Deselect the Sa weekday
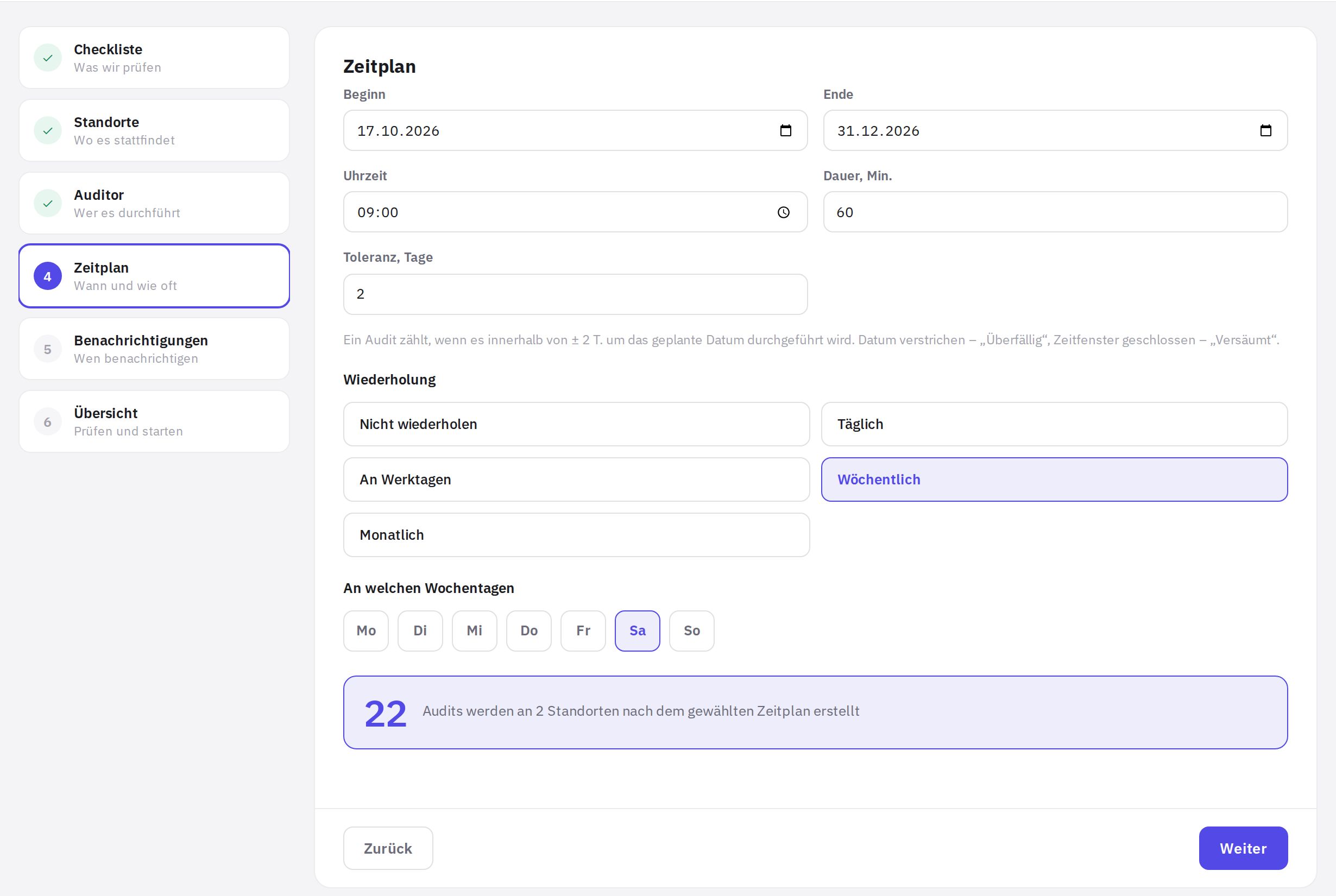1336x896 pixels. point(637,631)
